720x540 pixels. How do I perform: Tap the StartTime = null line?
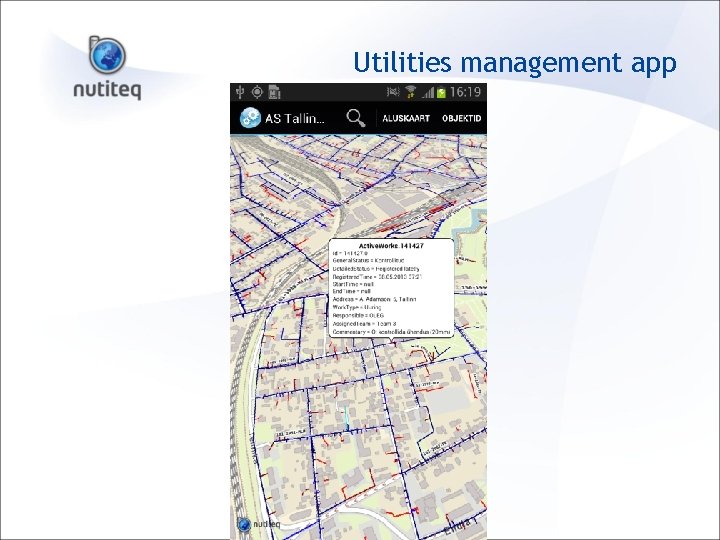(353, 284)
